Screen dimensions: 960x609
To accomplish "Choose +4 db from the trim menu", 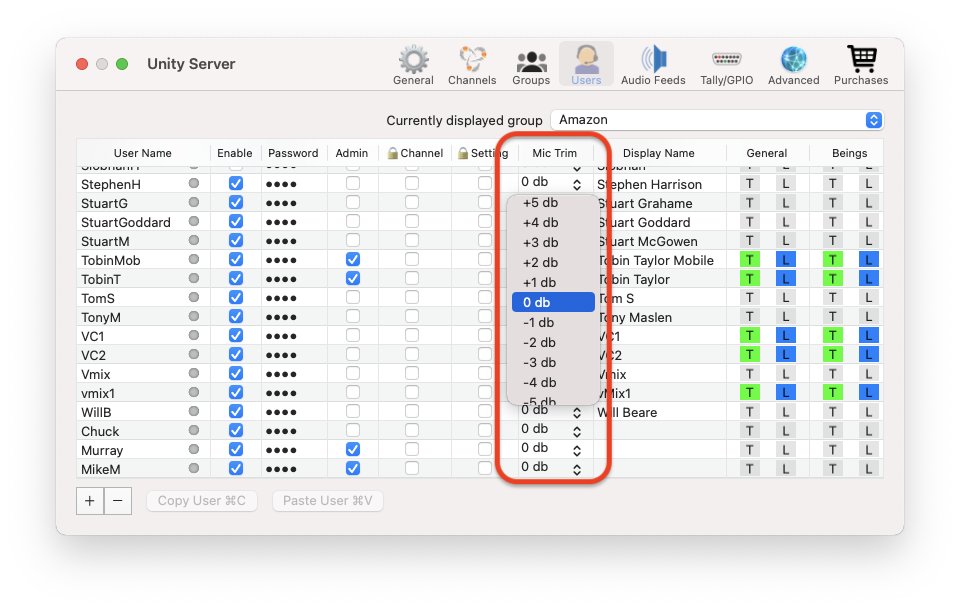I will pos(553,223).
